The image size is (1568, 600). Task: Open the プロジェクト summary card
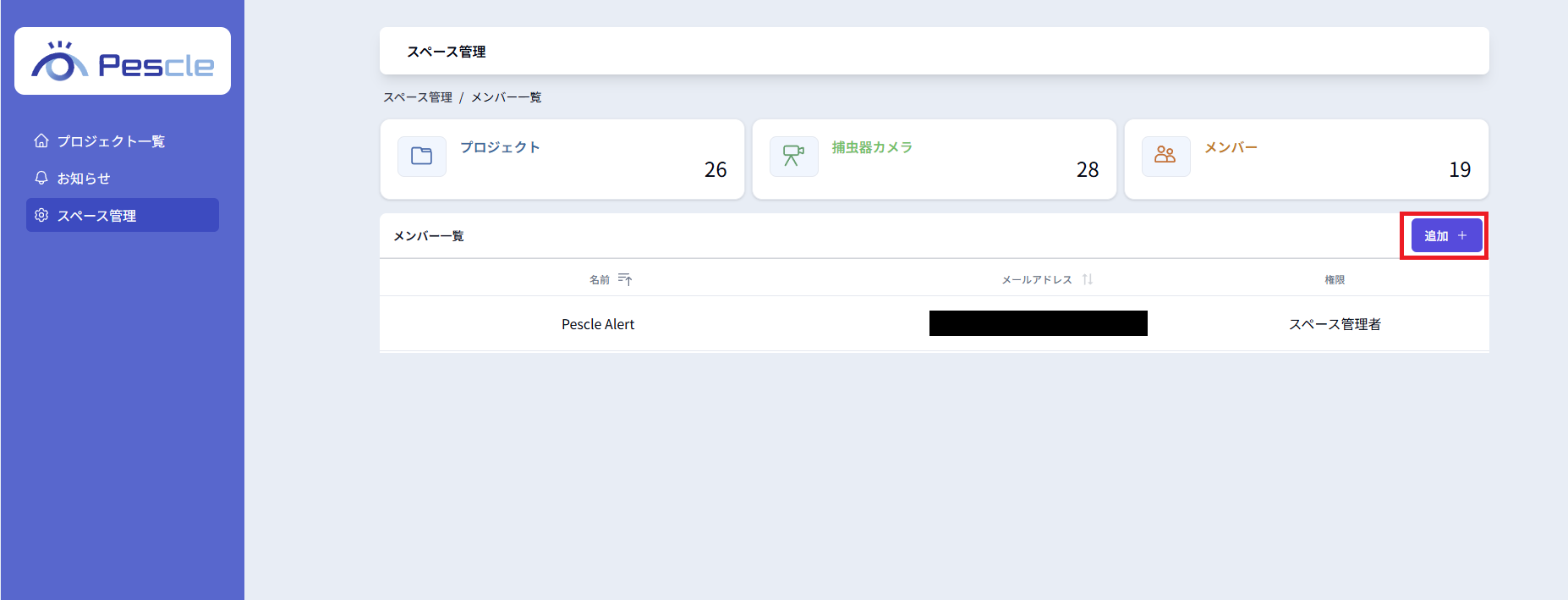point(562,159)
